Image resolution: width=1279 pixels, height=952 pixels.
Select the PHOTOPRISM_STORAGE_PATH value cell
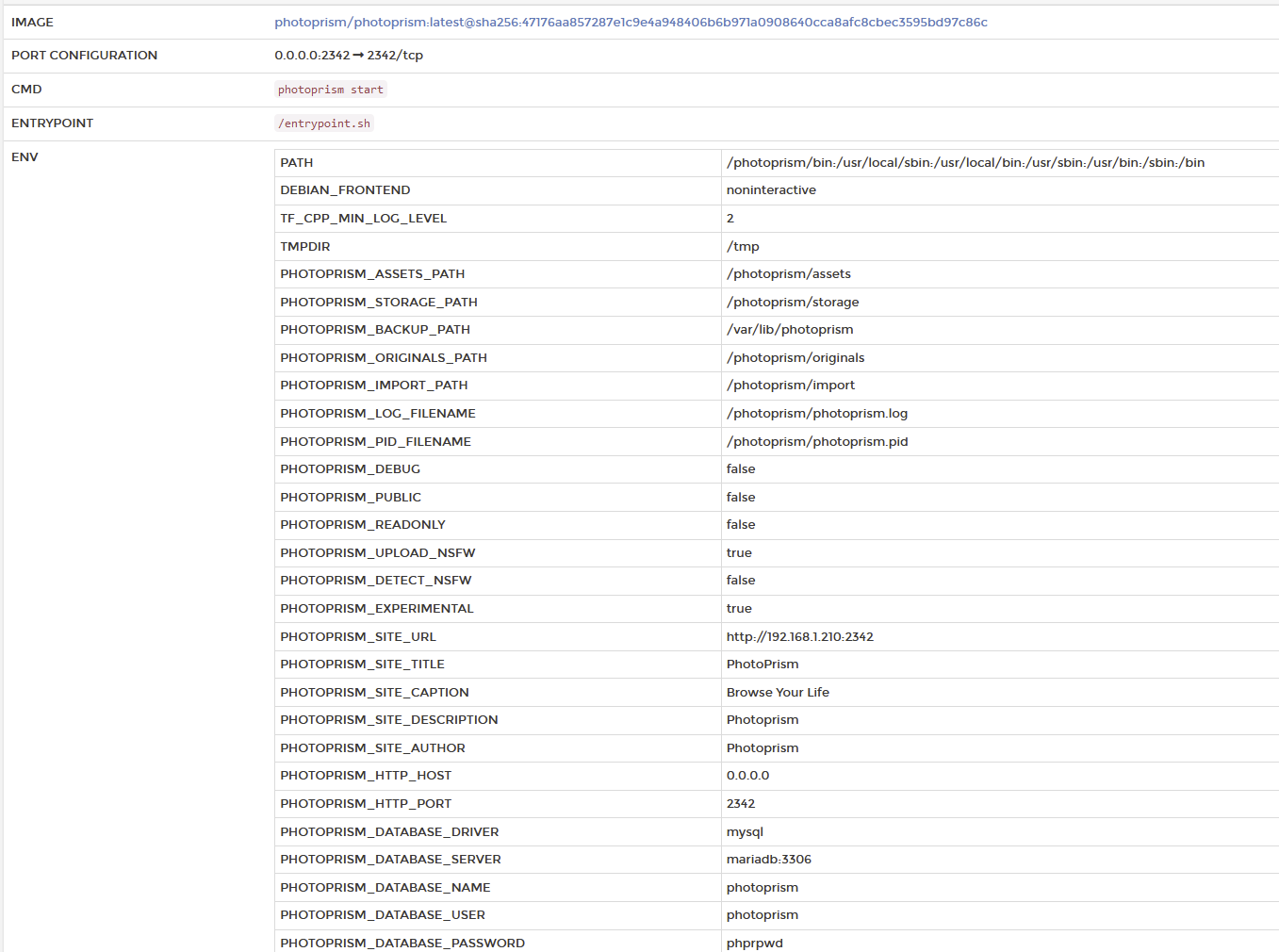(x=792, y=302)
